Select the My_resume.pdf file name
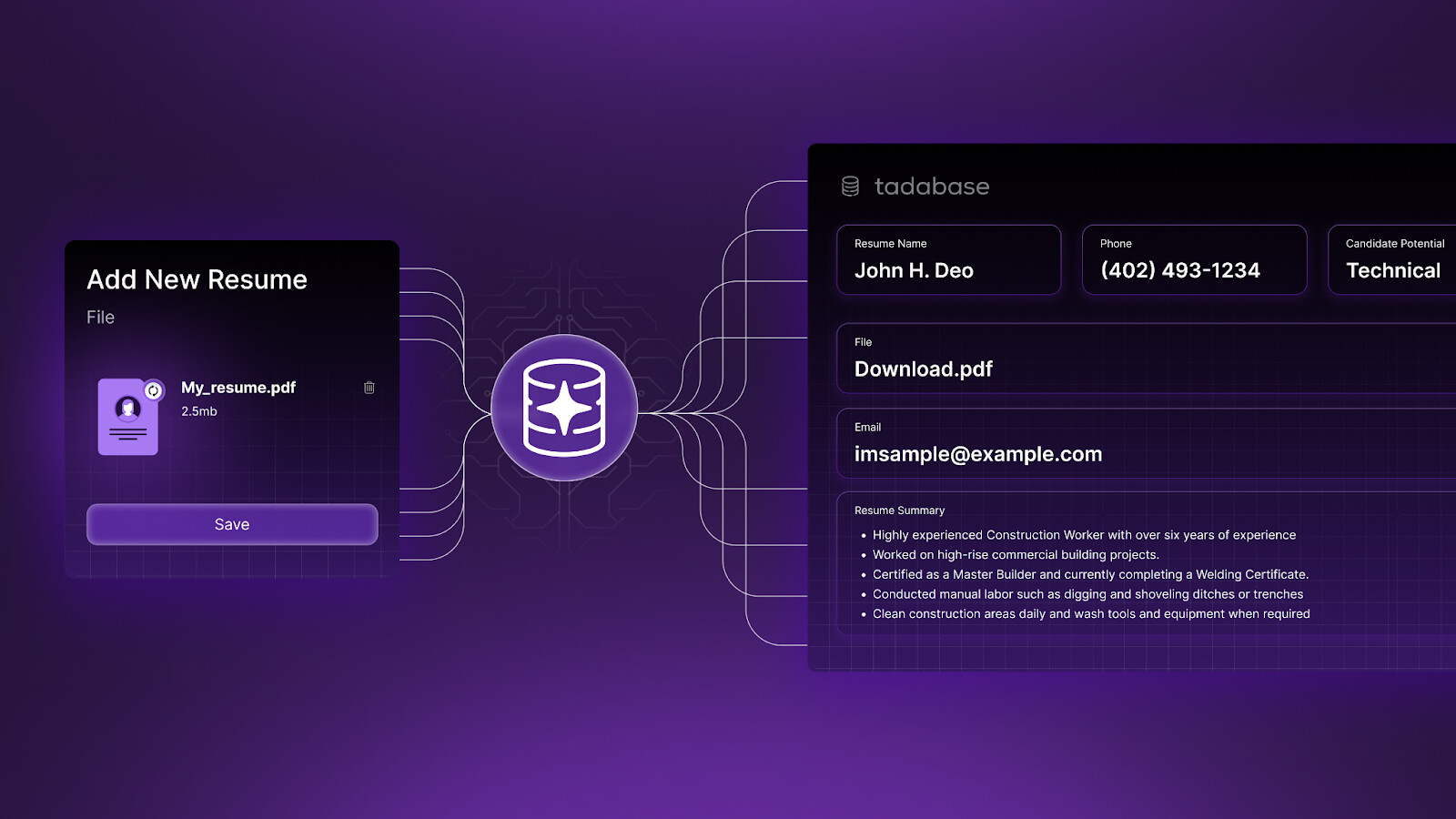The height and width of the screenshot is (819, 1456). click(x=238, y=388)
